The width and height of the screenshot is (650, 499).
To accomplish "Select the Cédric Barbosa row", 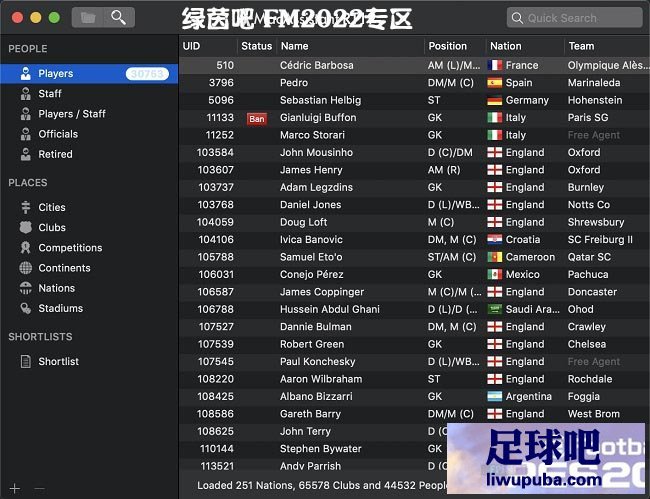I will tap(415, 65).
